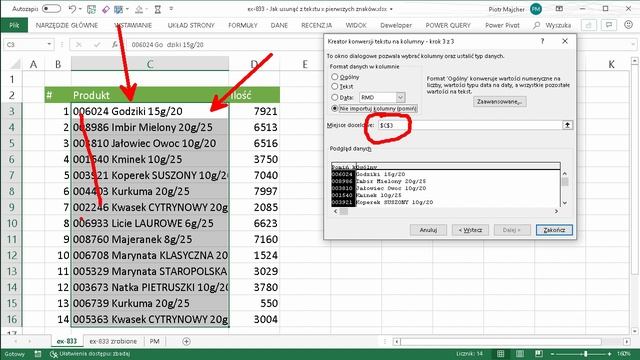
Task: Click preview scroll up arrow
Action: coord(565,174)
